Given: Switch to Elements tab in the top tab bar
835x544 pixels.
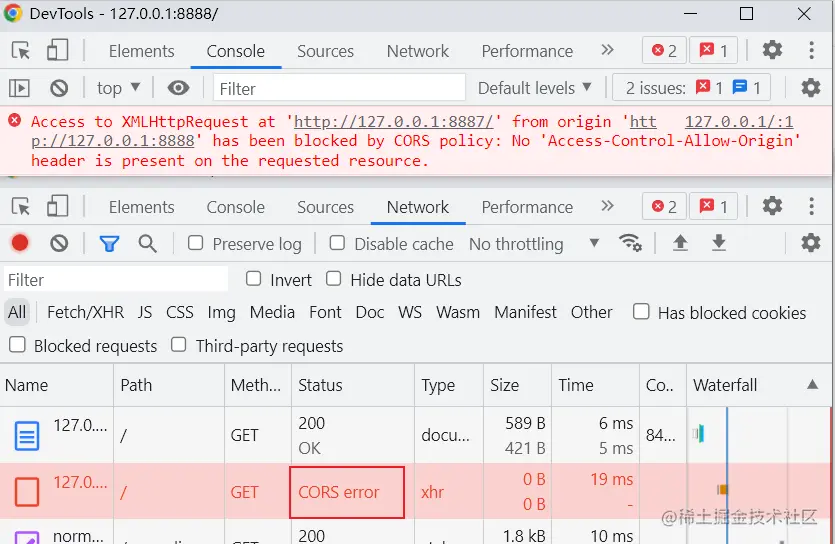Looking at the screenshot, I should tap(142, 51).
